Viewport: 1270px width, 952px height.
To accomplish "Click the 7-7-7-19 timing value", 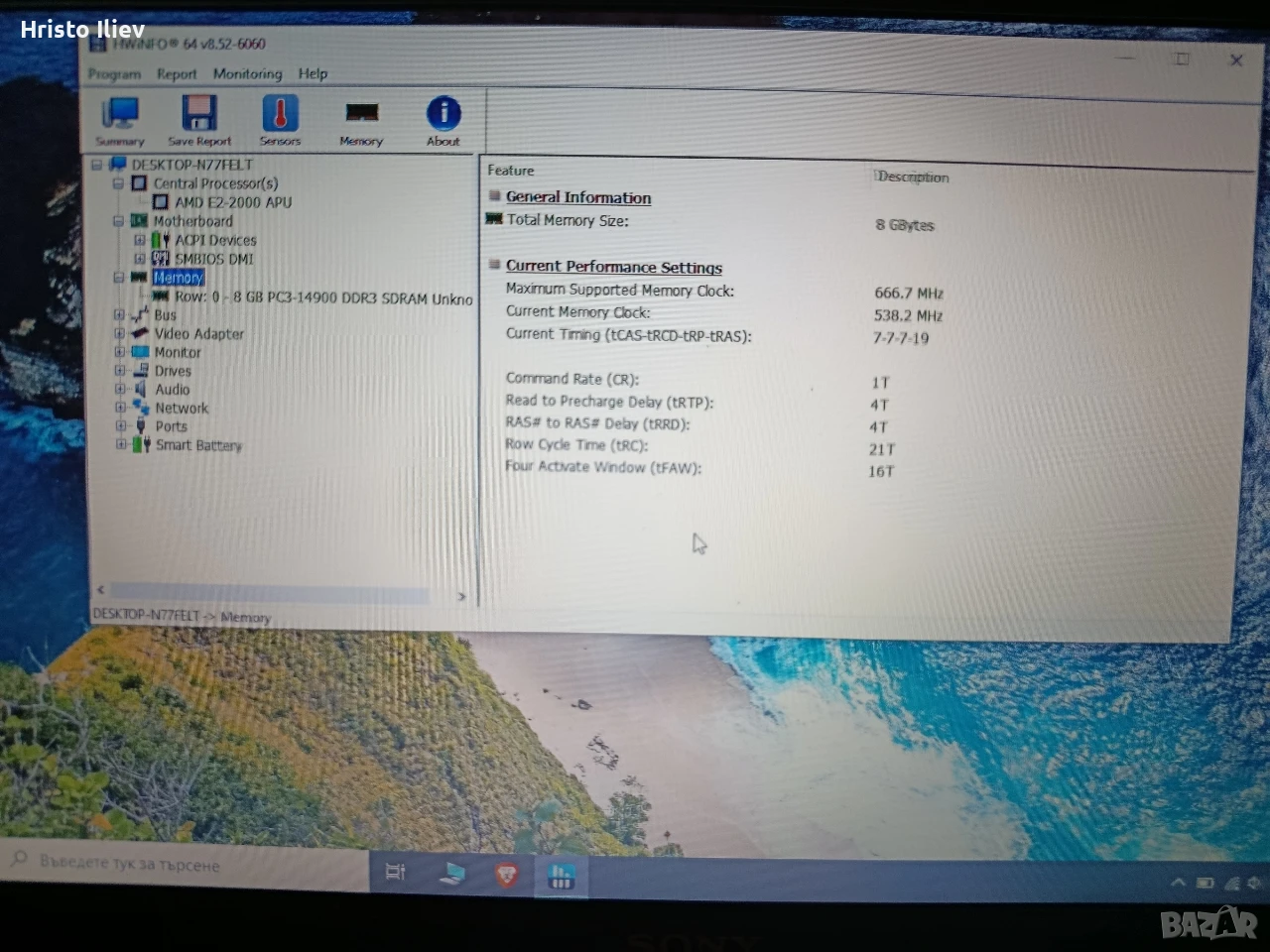I will (901, 338).
